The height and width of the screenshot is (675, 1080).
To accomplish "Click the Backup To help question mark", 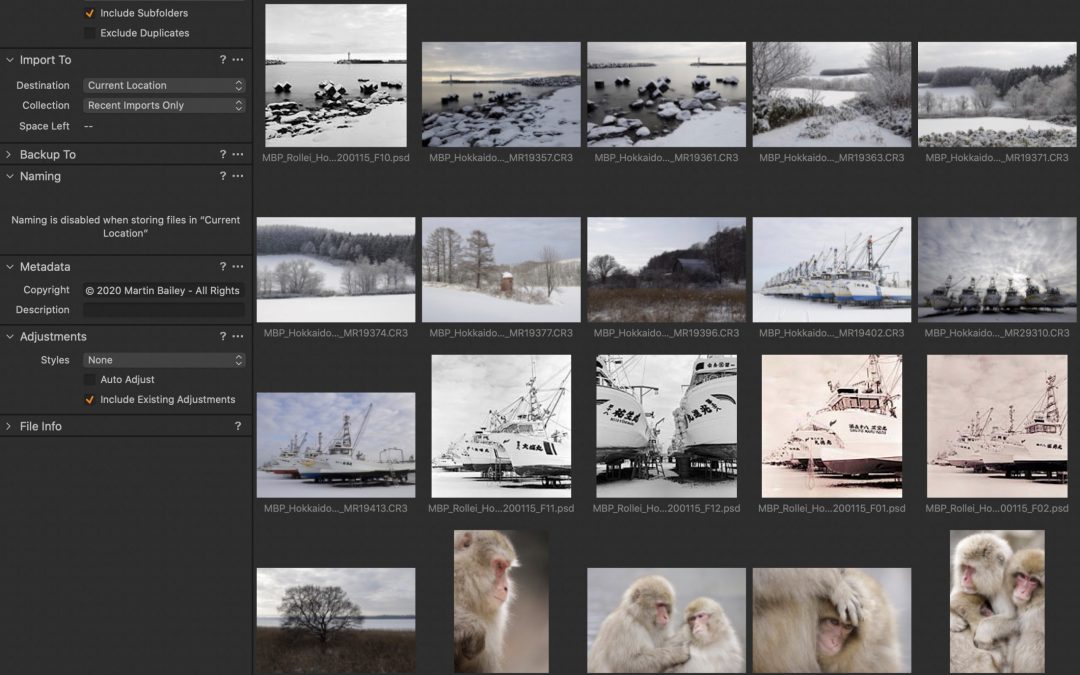I will 223,155.
